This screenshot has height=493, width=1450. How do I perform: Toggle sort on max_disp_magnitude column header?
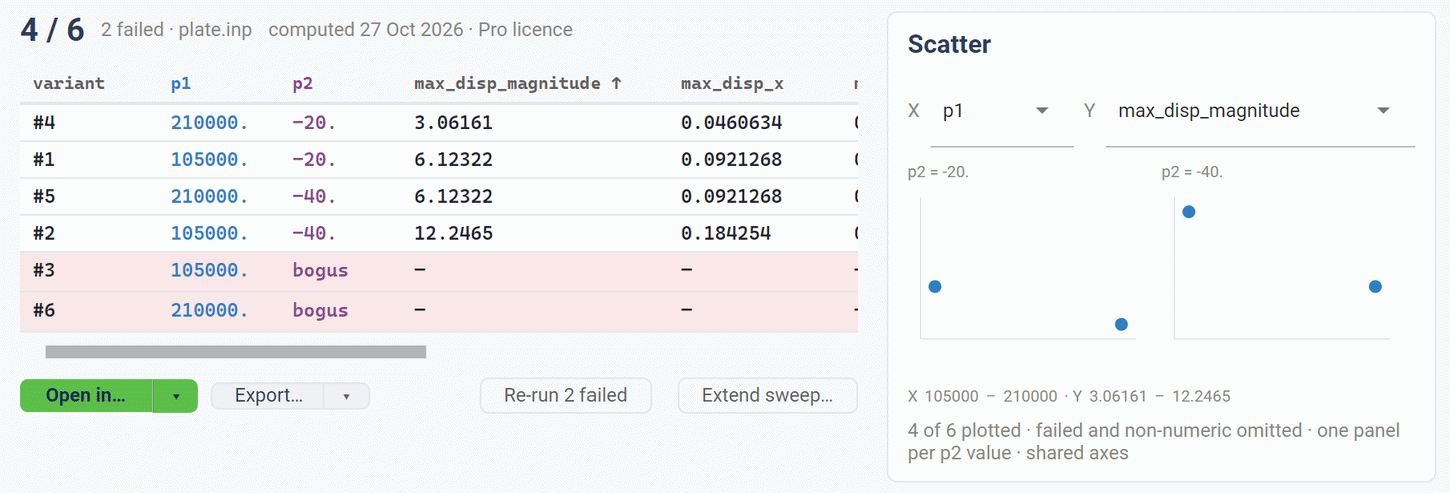[518, 83]
